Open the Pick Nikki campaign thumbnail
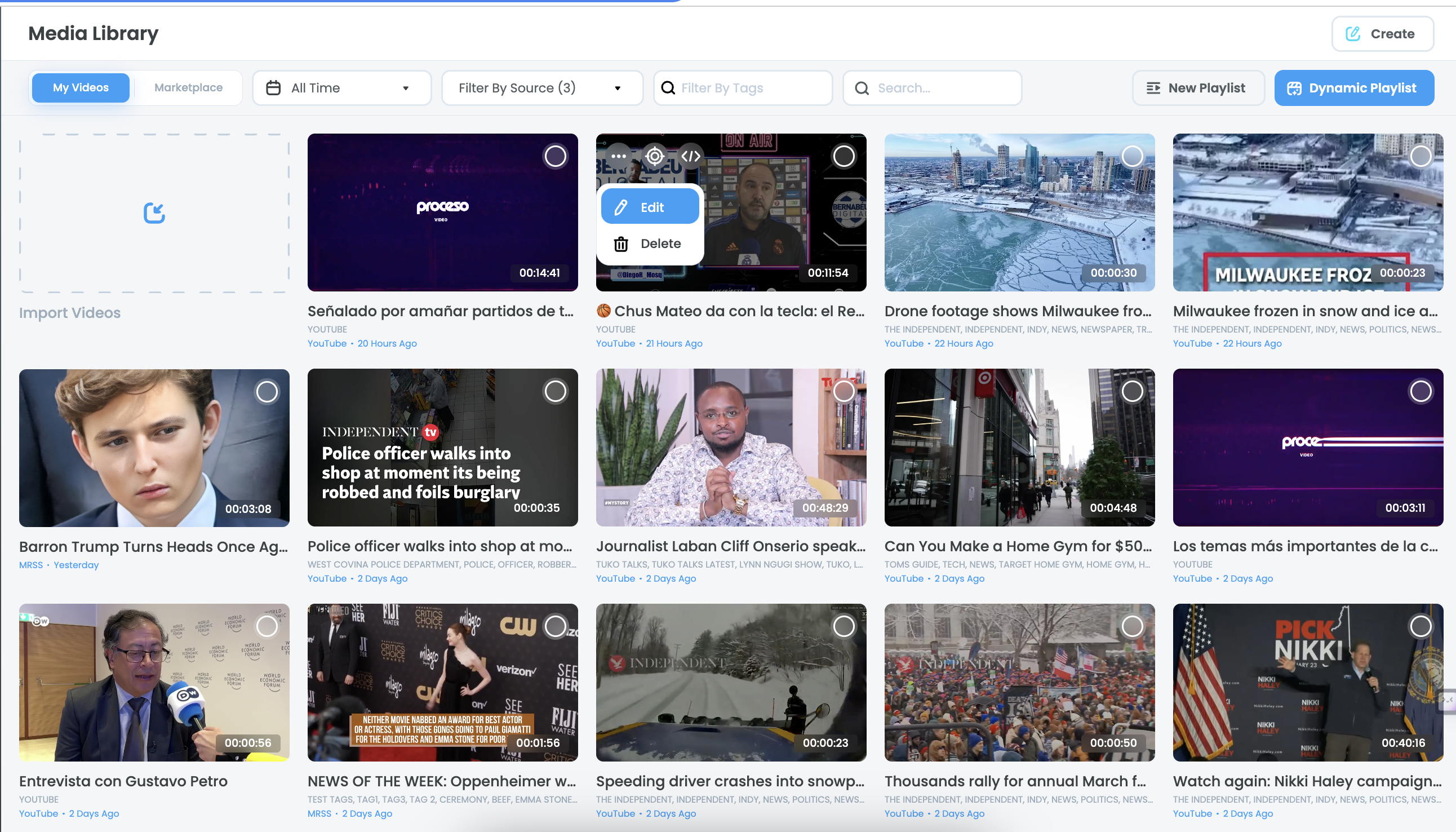 [1308, 683]
